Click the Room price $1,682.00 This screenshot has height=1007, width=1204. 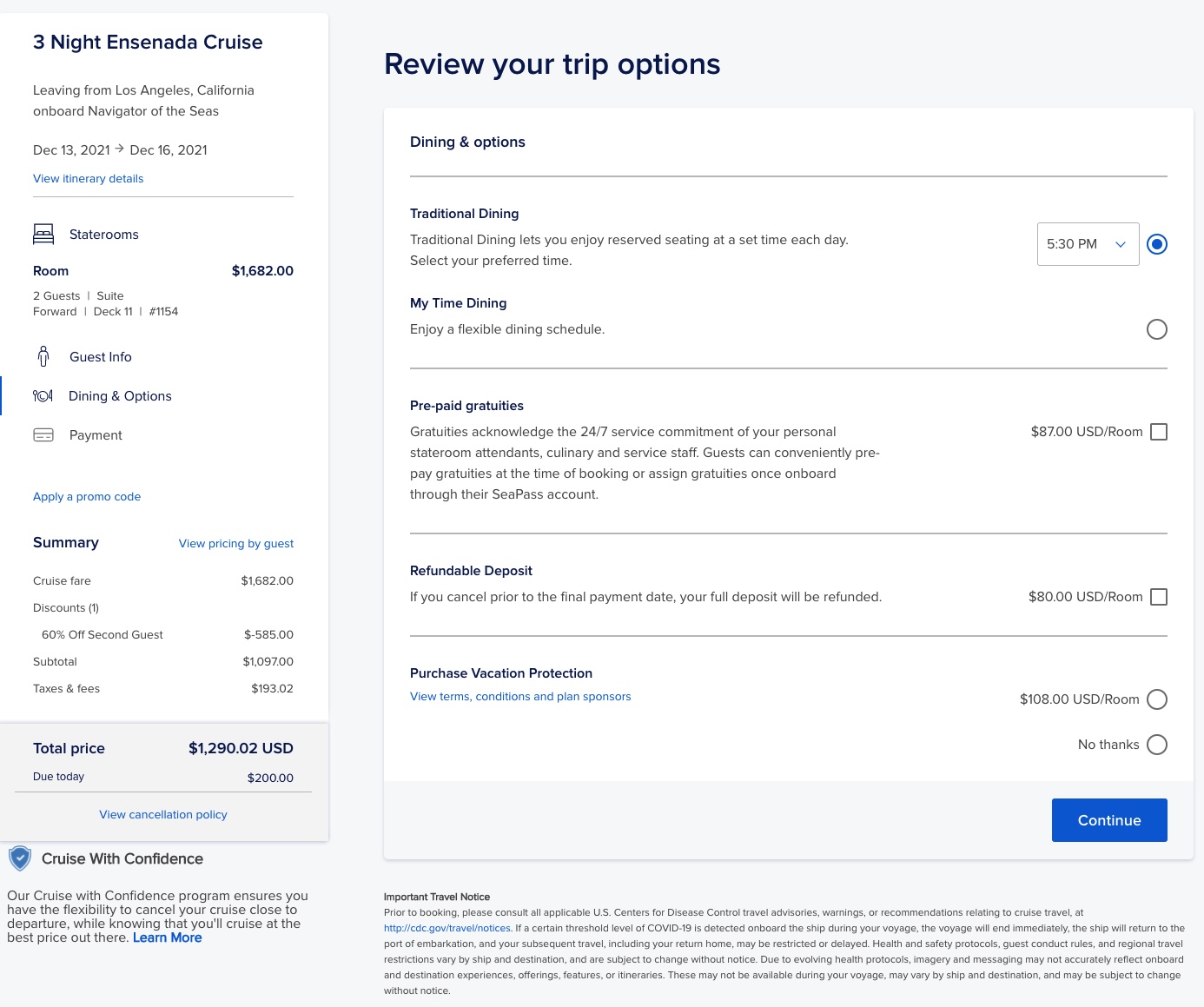[x=262, y=270]
